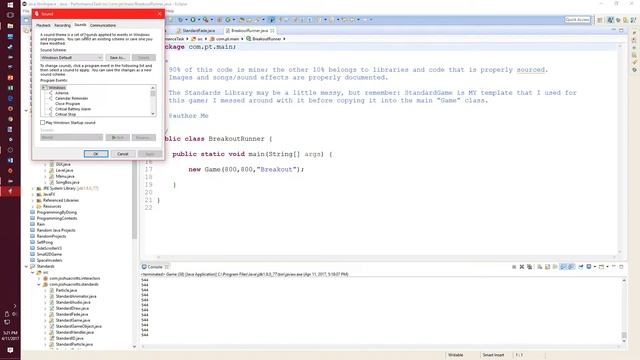Maximize the editor area
Image resolution: width=640 pixels, height=360 pixels.
click(x=621, y=30)
